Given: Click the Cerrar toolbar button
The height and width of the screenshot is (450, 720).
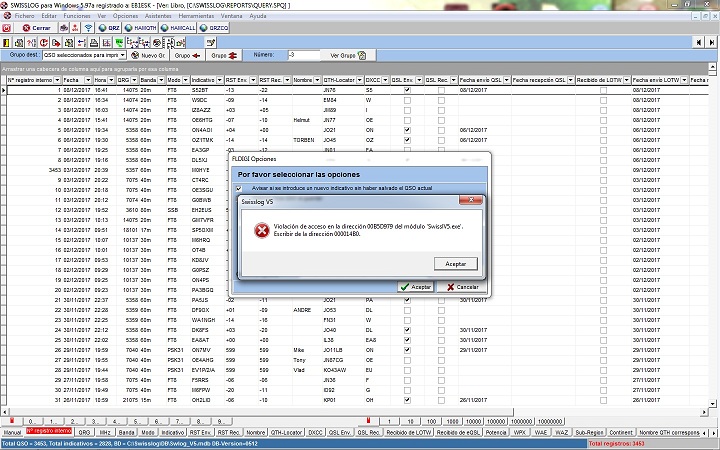Looking at the screenshot, I should (x=35, y=28).
